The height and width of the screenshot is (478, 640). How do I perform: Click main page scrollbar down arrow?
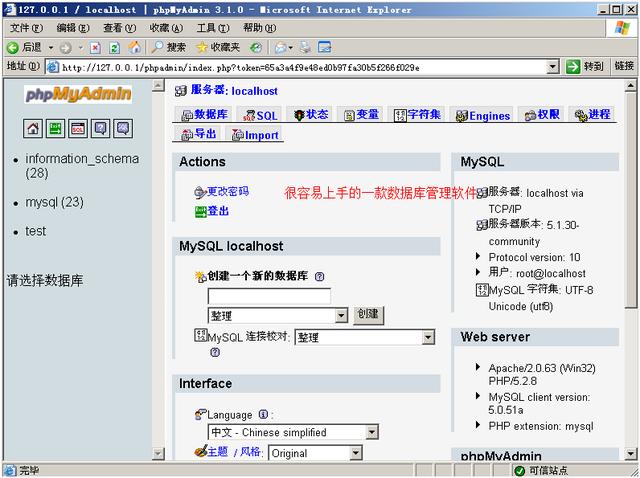click(x=631, y=453)
